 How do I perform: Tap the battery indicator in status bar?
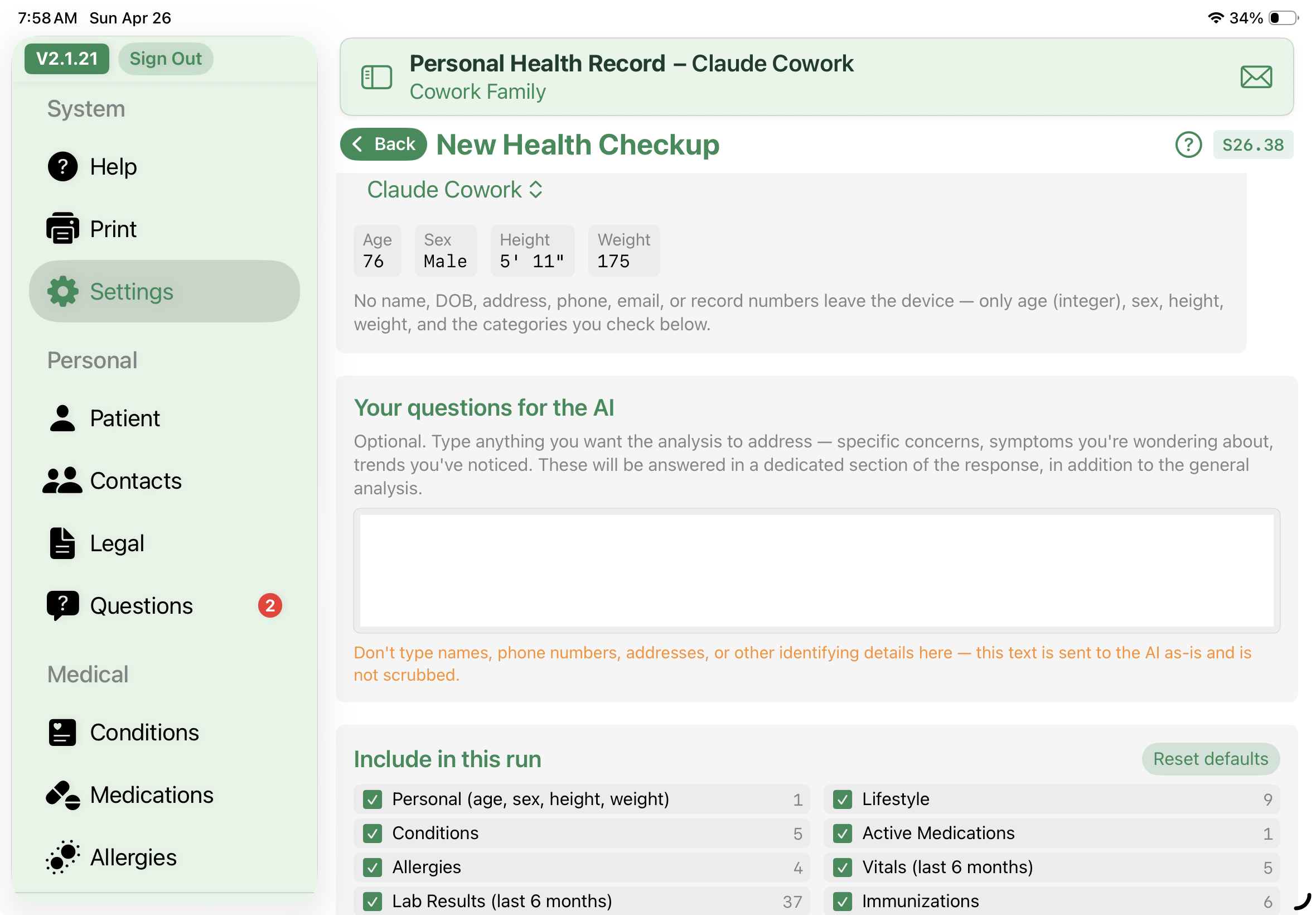1283,18
